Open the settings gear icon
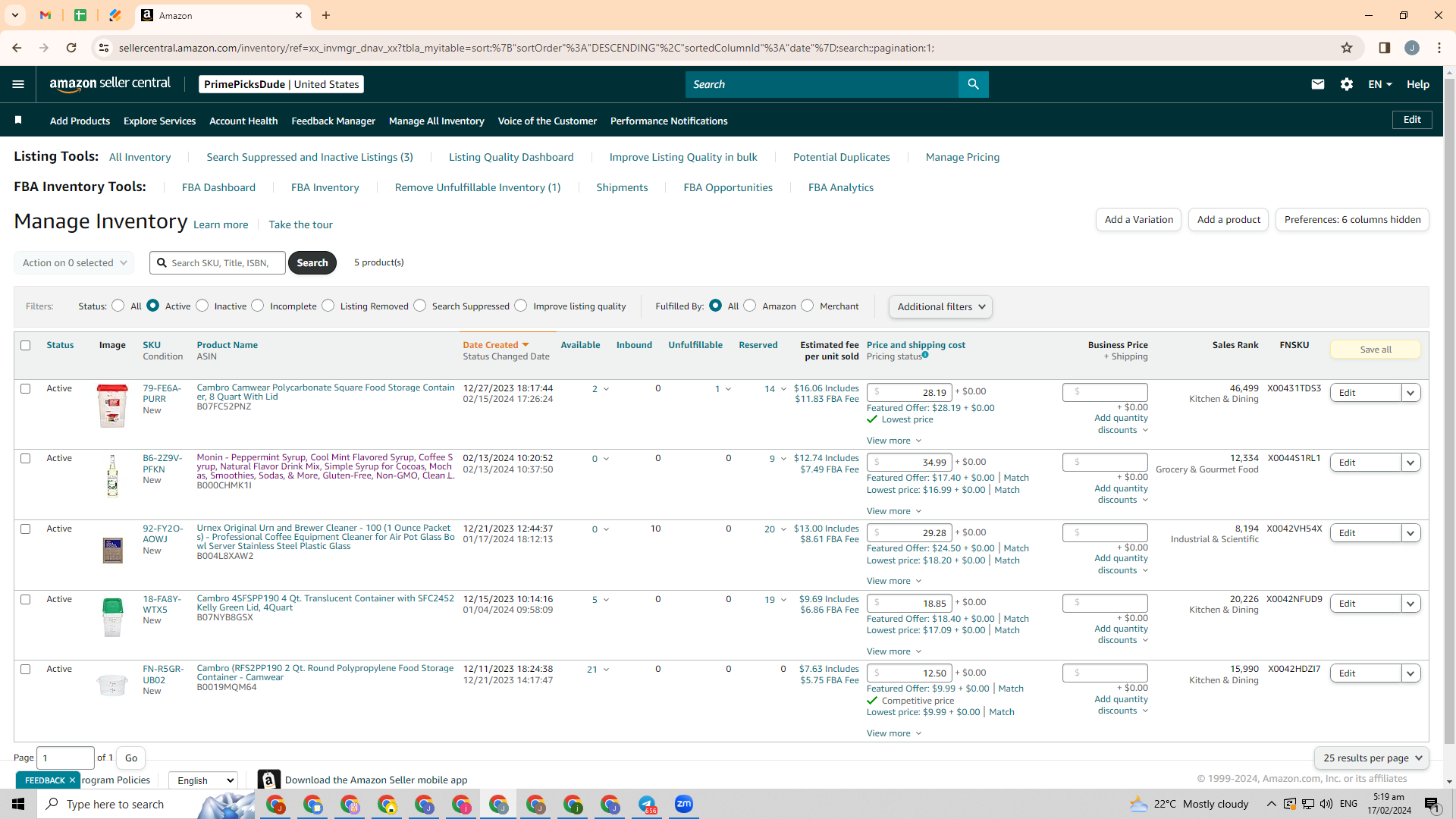Screen dimensions: 1456x819 [1347, 84]
